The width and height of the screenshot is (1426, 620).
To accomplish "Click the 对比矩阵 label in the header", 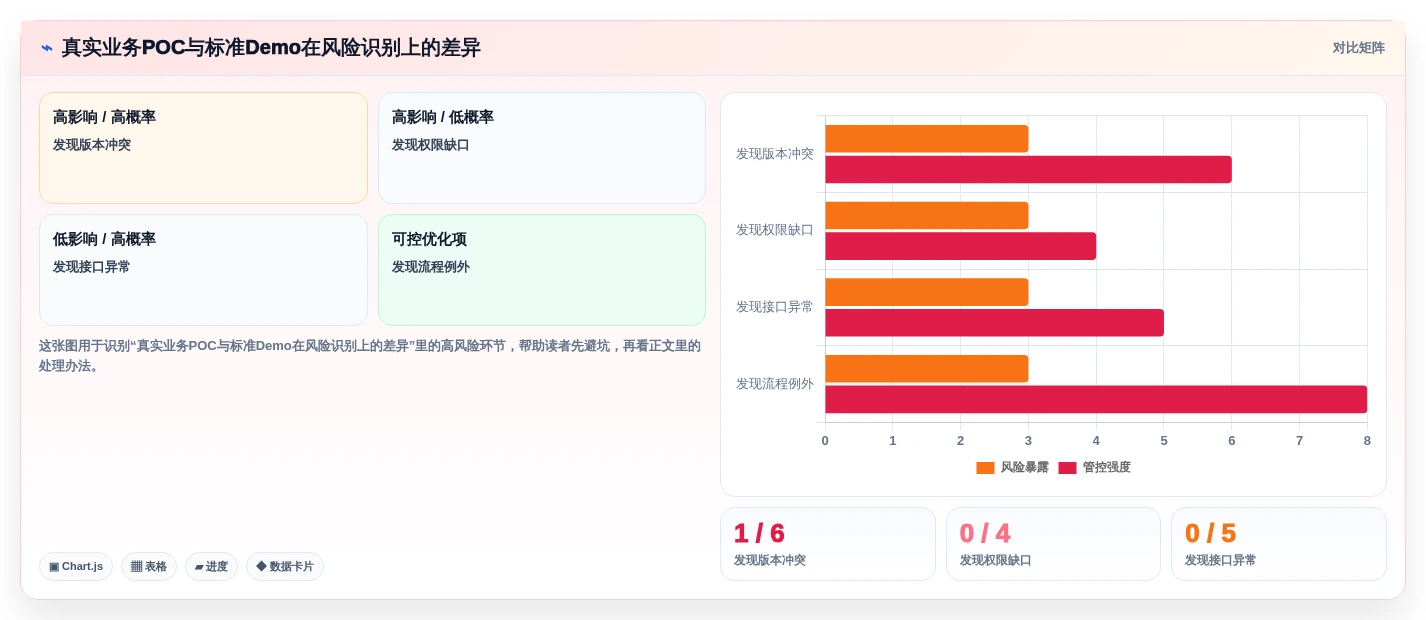I will [1358, 48].
